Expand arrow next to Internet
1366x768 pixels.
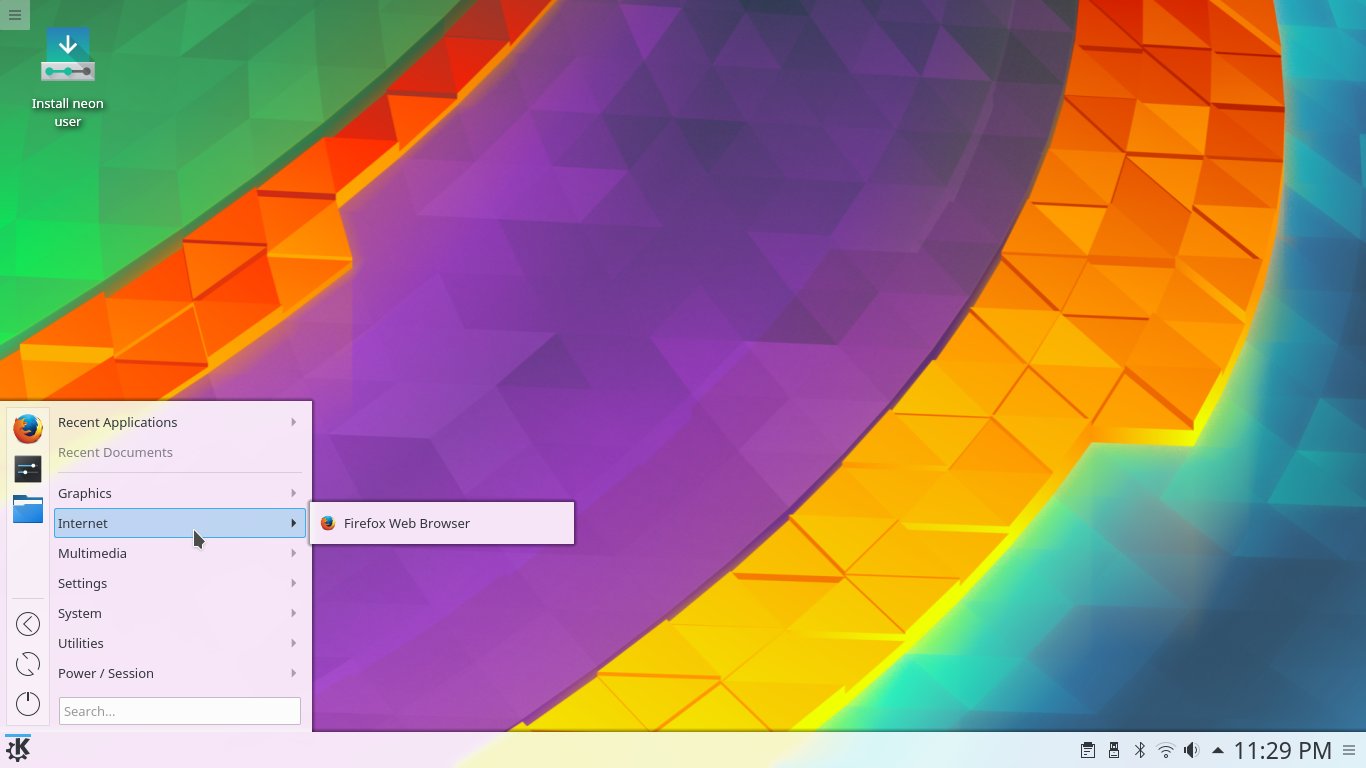tap(294, 523)
